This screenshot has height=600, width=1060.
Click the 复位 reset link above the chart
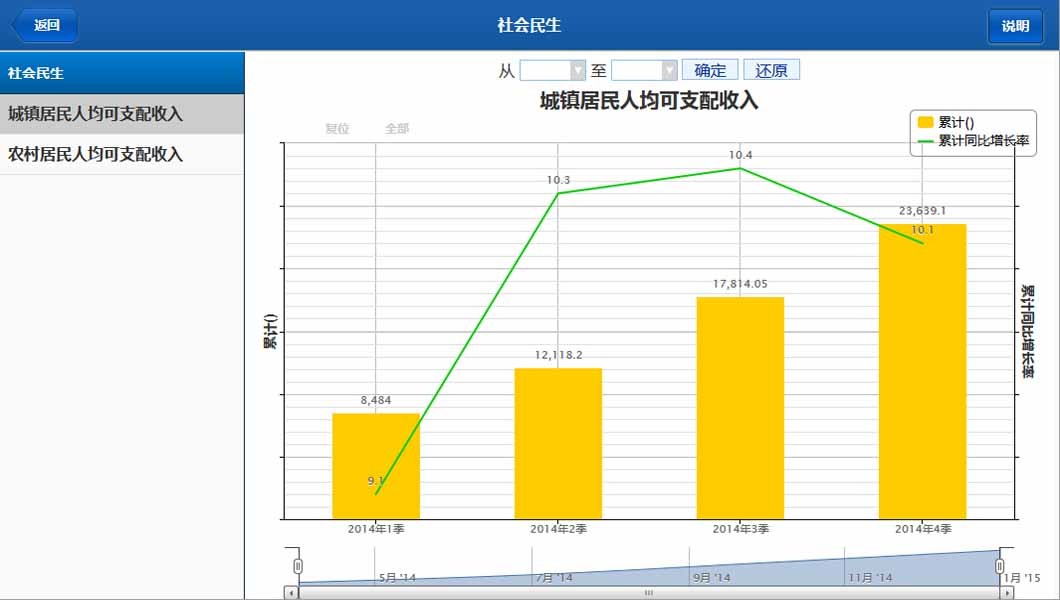coord(341,128)
